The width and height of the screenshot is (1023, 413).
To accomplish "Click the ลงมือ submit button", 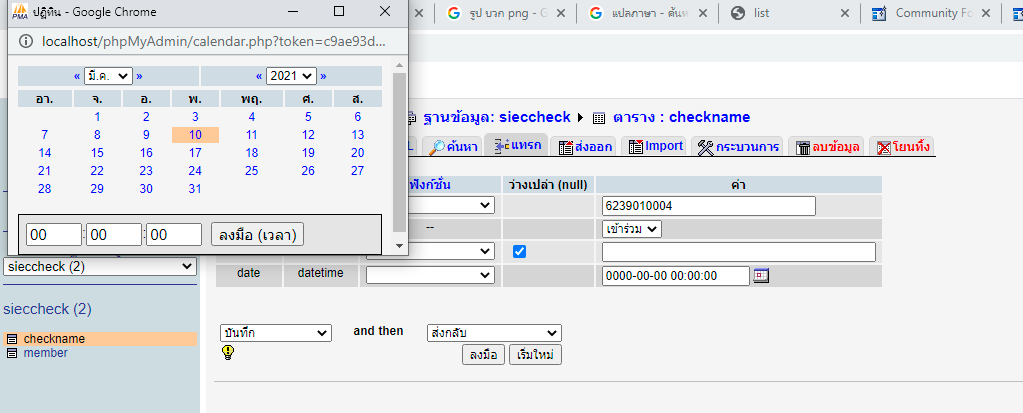I will click(x=483, y=355).
